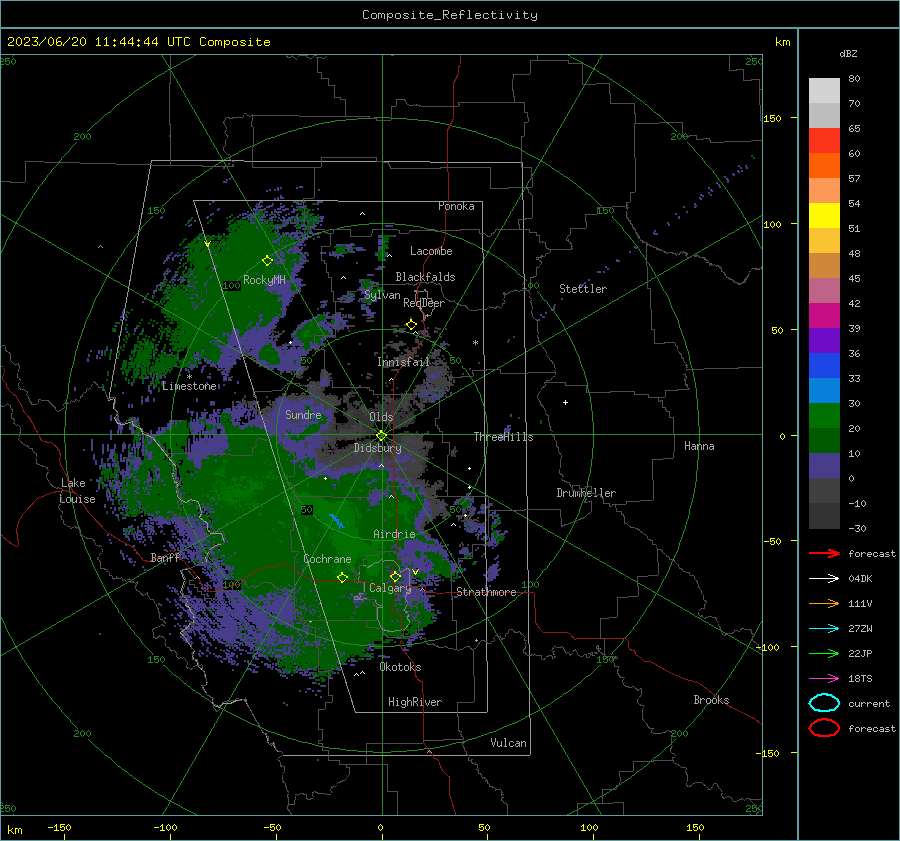Select the light gray 80-70 dBZ swatch
900x841 pixels.
click(824, 91)
